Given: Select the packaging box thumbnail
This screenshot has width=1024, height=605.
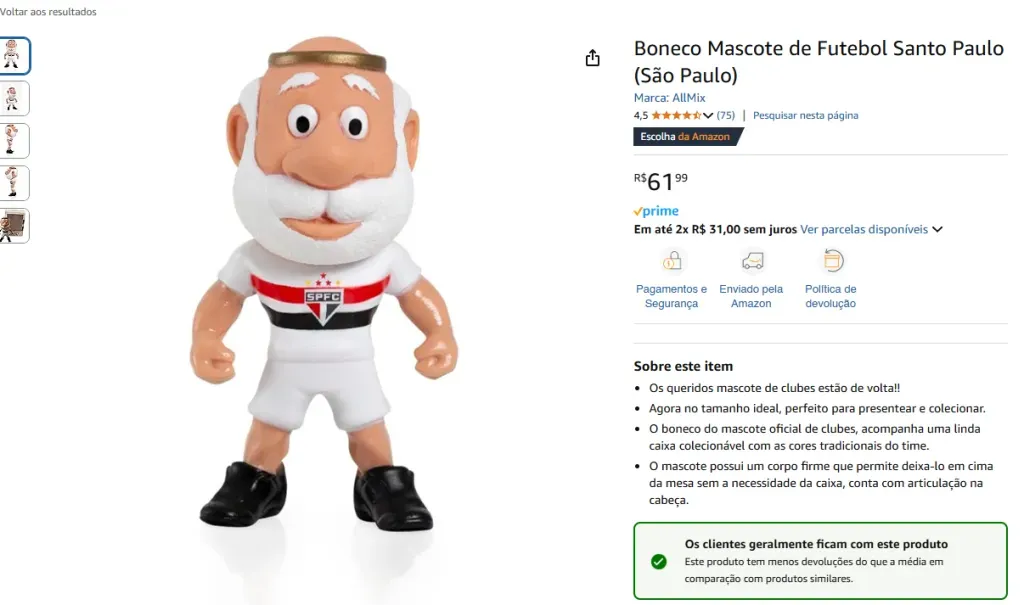Looking at the screenshot, I should tap(14, 226).
